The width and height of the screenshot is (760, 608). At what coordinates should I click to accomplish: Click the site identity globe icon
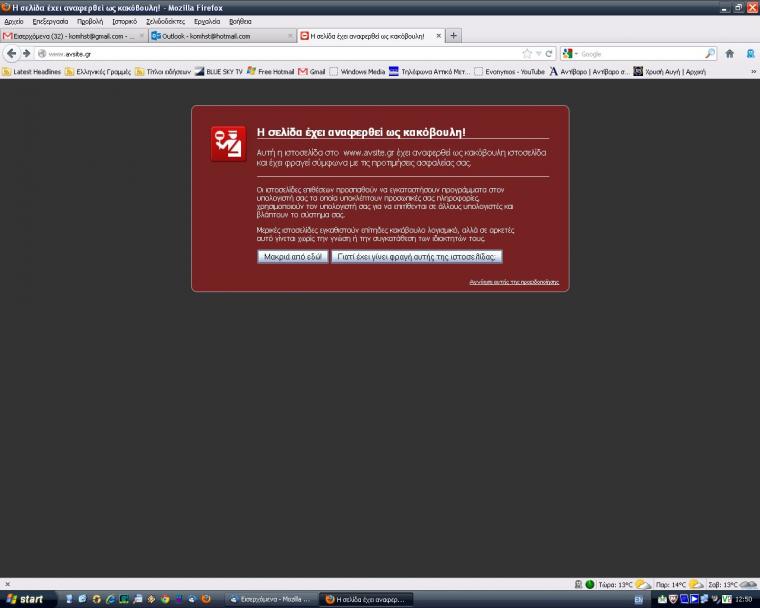tap(42, 54)
